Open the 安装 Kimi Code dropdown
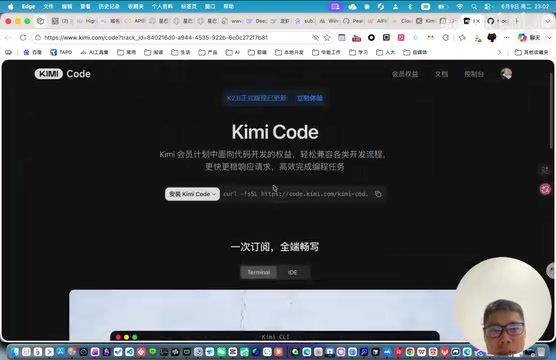This screenshot has width=556, height=360. point(192,194)
